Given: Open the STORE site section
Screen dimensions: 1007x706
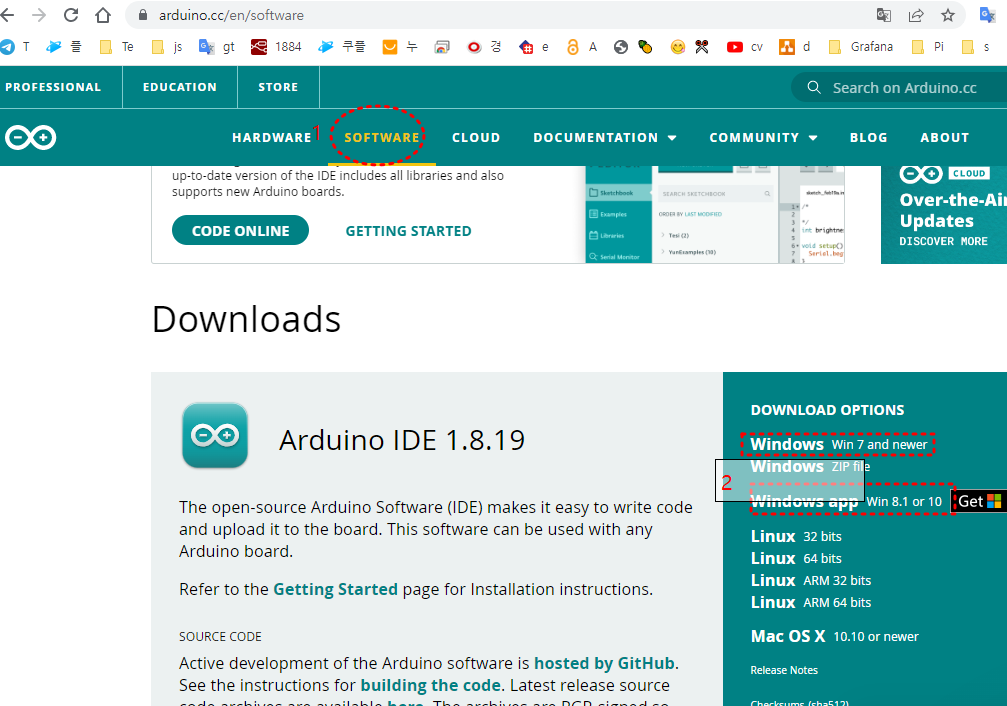Looking at the screenshot, I should (x=278, y=87).
